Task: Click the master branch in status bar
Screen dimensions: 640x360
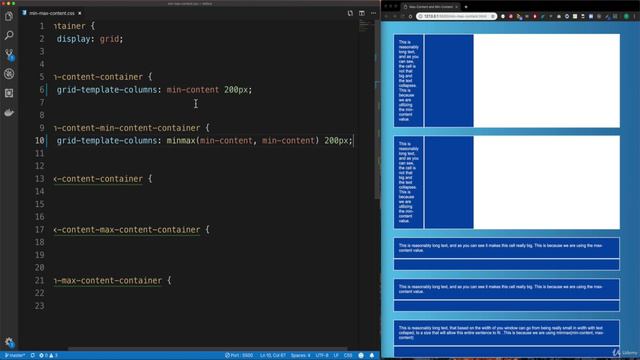Action: [15, 356]
